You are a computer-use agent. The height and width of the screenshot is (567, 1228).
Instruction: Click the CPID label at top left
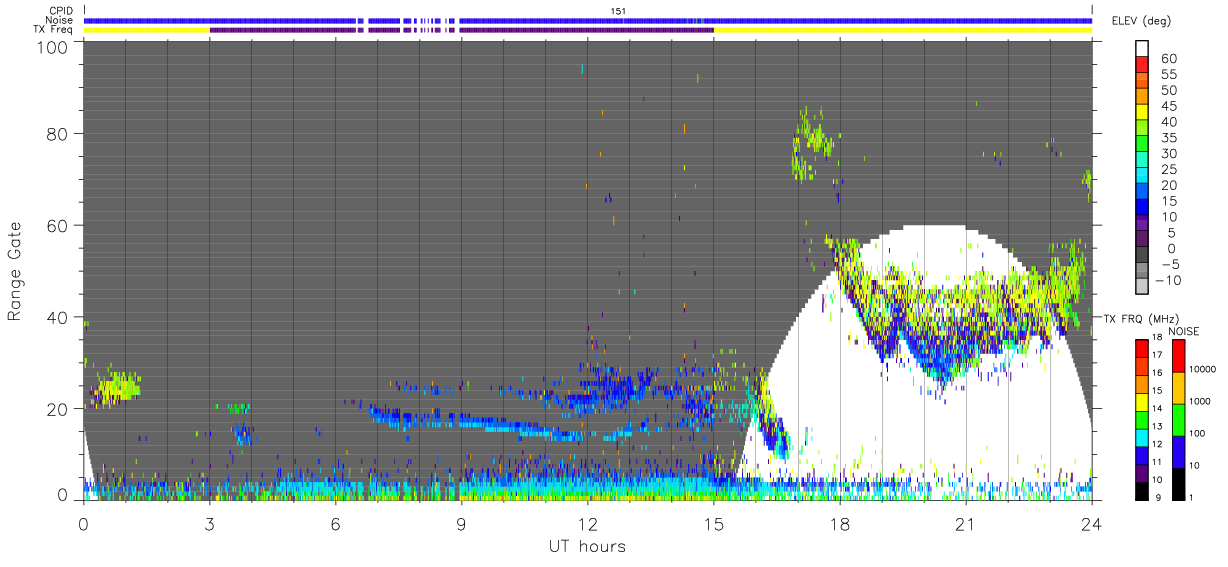[x=60, y=11]
